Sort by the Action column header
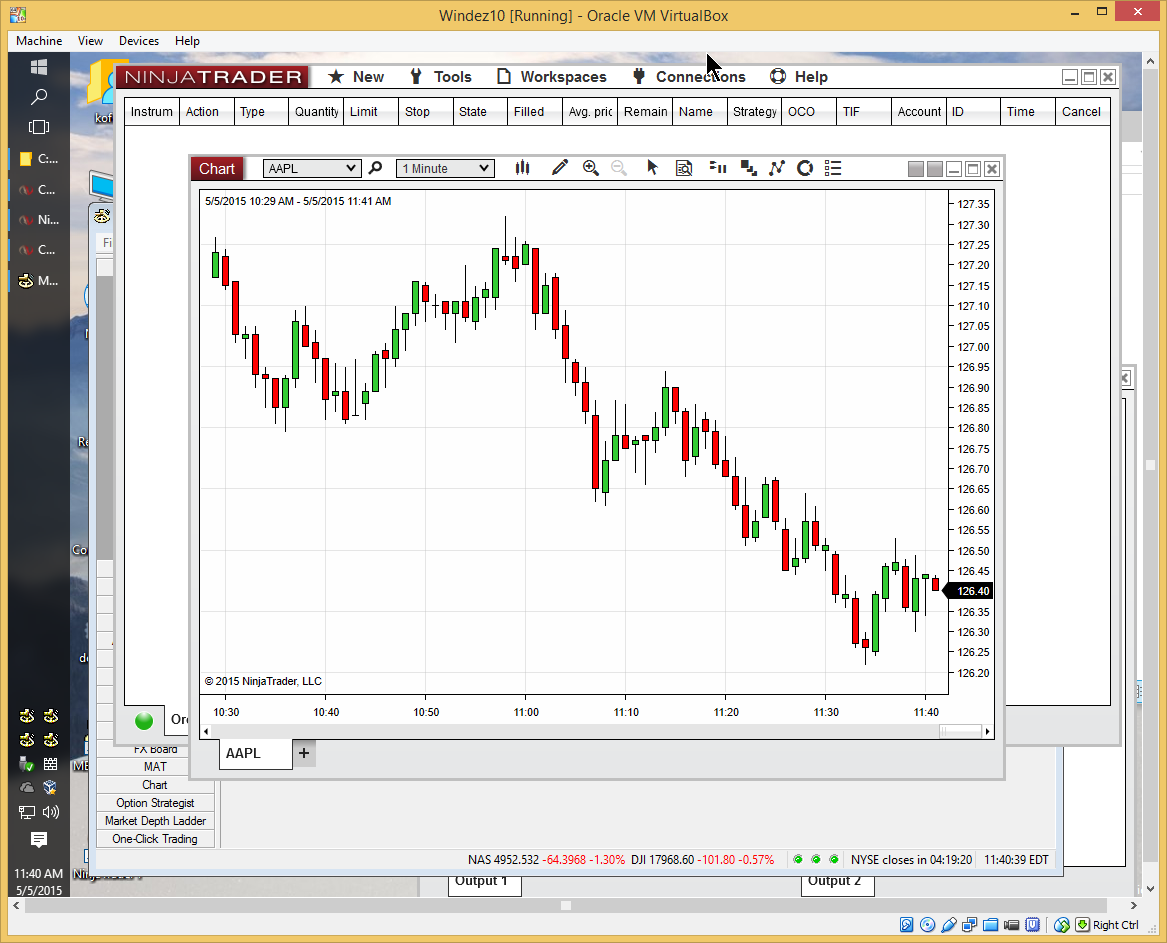The image size is (1167, 943). [206, 112]
